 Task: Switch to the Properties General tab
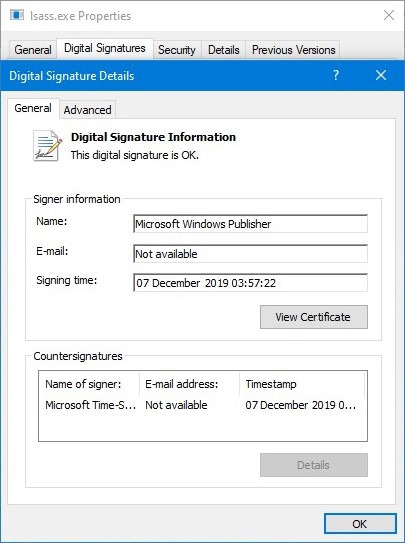(x=33, y=50)
